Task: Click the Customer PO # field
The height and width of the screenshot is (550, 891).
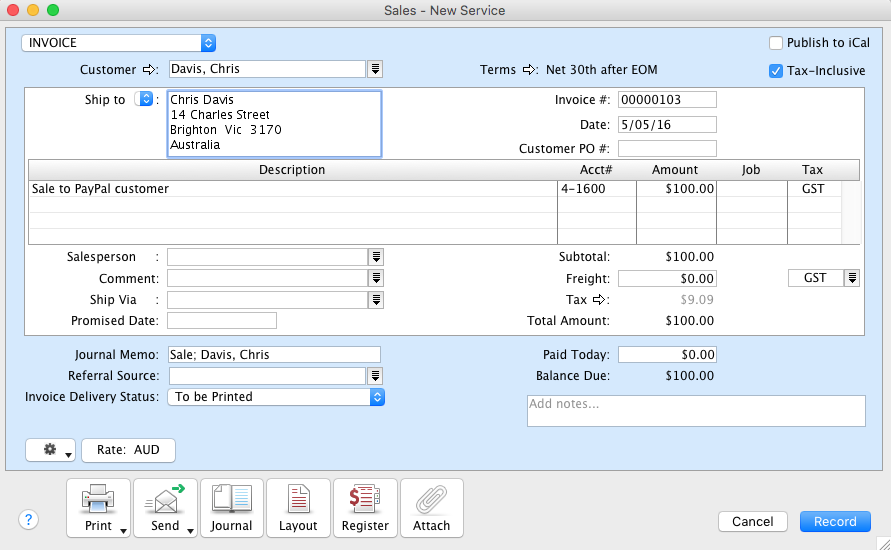Action: click(x=667, y=149)
